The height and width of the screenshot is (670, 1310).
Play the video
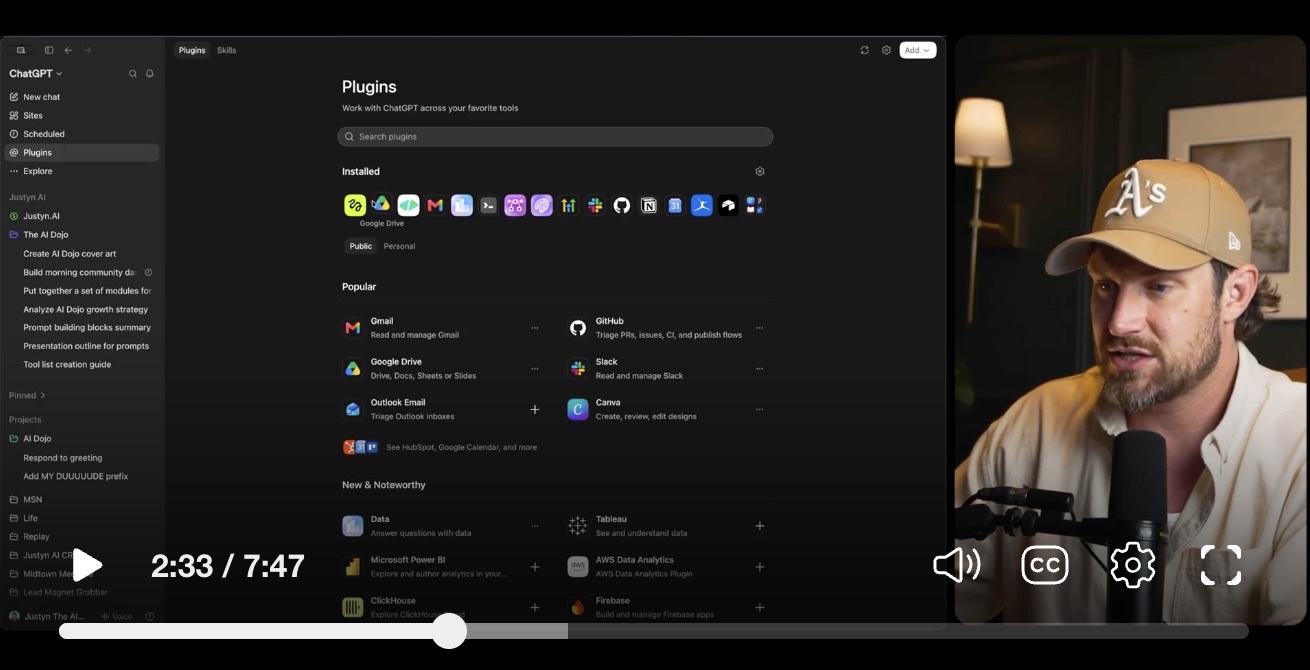pos(87,566)
